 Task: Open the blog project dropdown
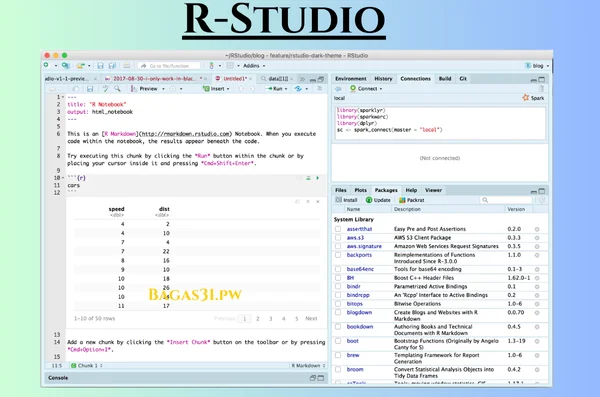click(x=537, y=66)
